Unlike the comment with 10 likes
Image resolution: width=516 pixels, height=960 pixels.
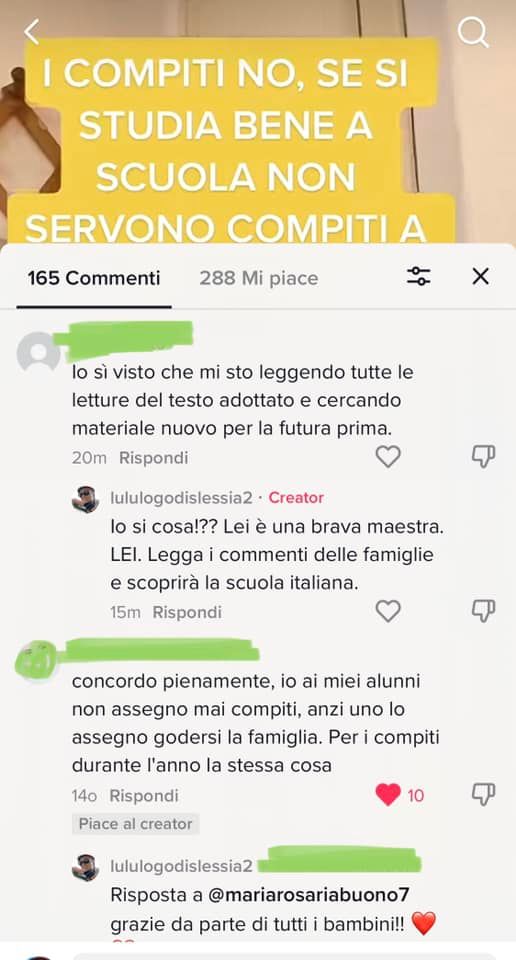click(387, 795)
